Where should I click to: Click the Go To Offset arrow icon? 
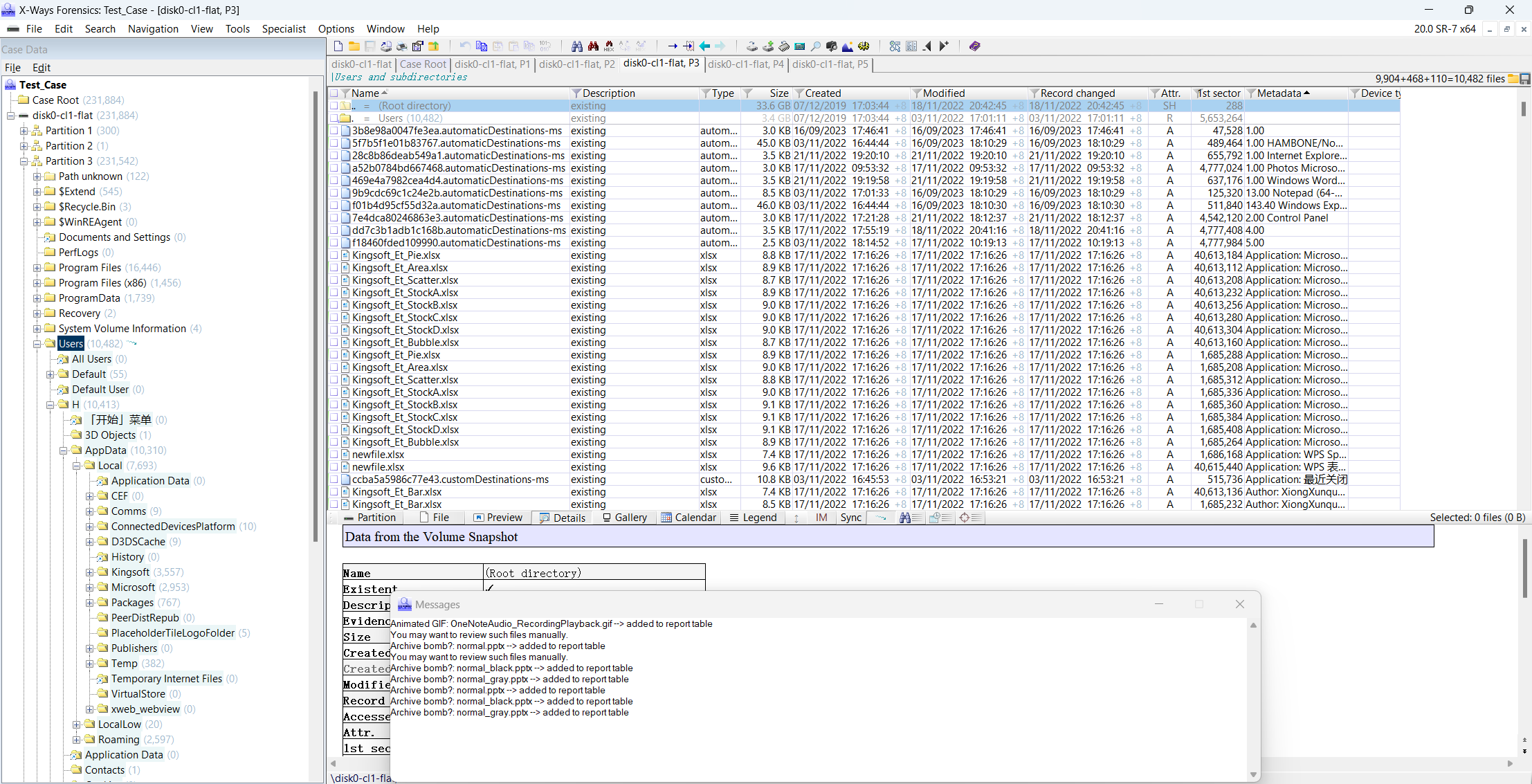(673, 46)
